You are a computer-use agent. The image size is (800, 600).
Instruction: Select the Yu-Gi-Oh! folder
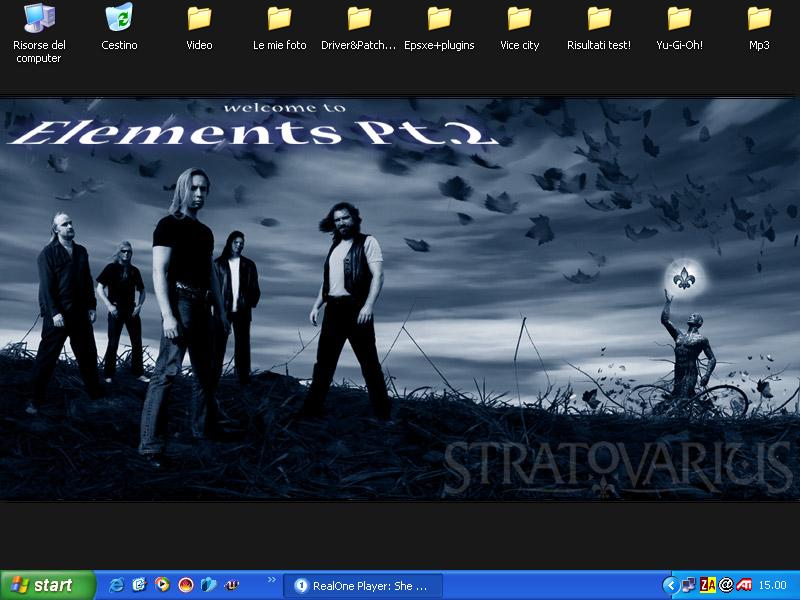[679, 19]
